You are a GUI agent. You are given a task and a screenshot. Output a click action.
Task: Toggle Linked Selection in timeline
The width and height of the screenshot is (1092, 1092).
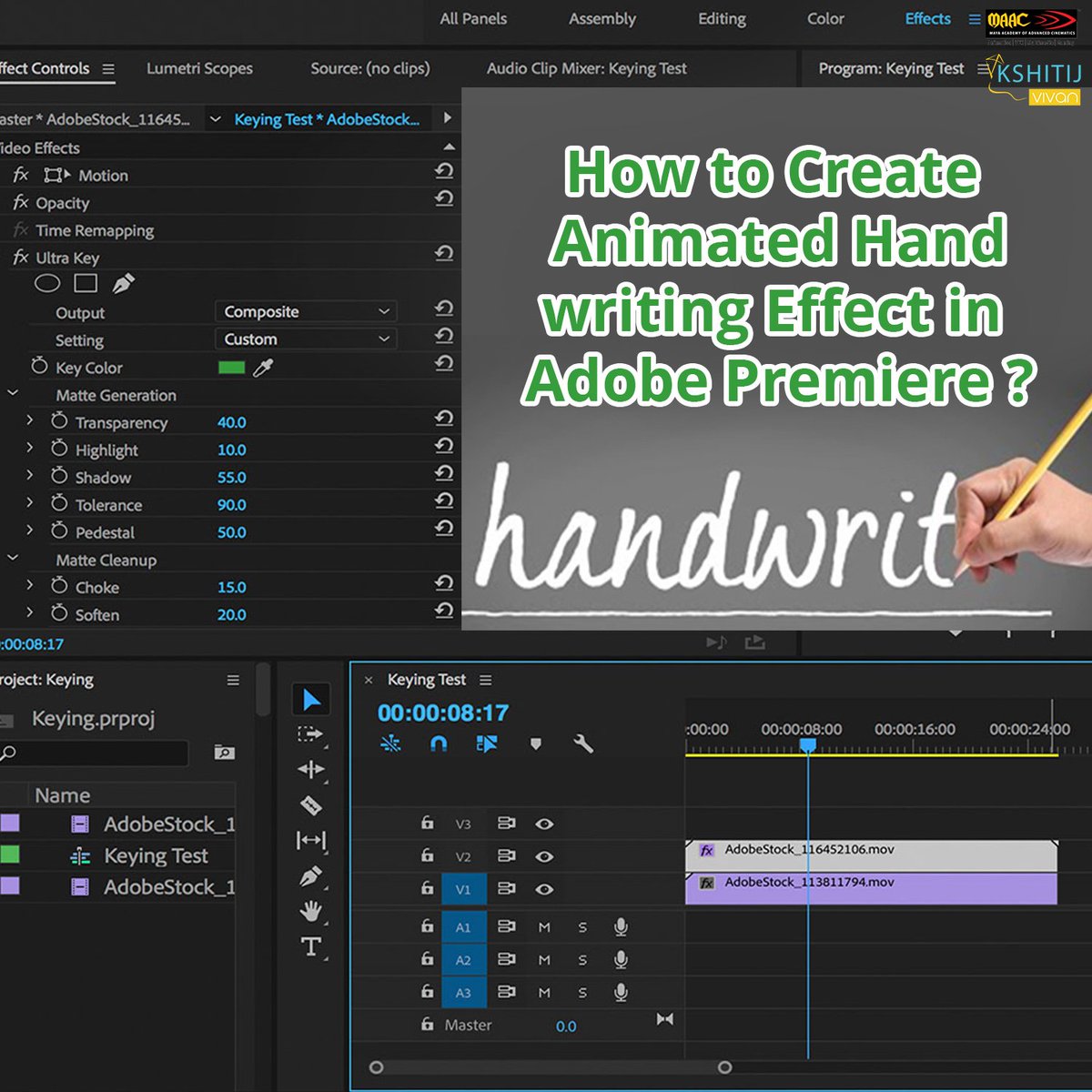click(x=487, y=743)
